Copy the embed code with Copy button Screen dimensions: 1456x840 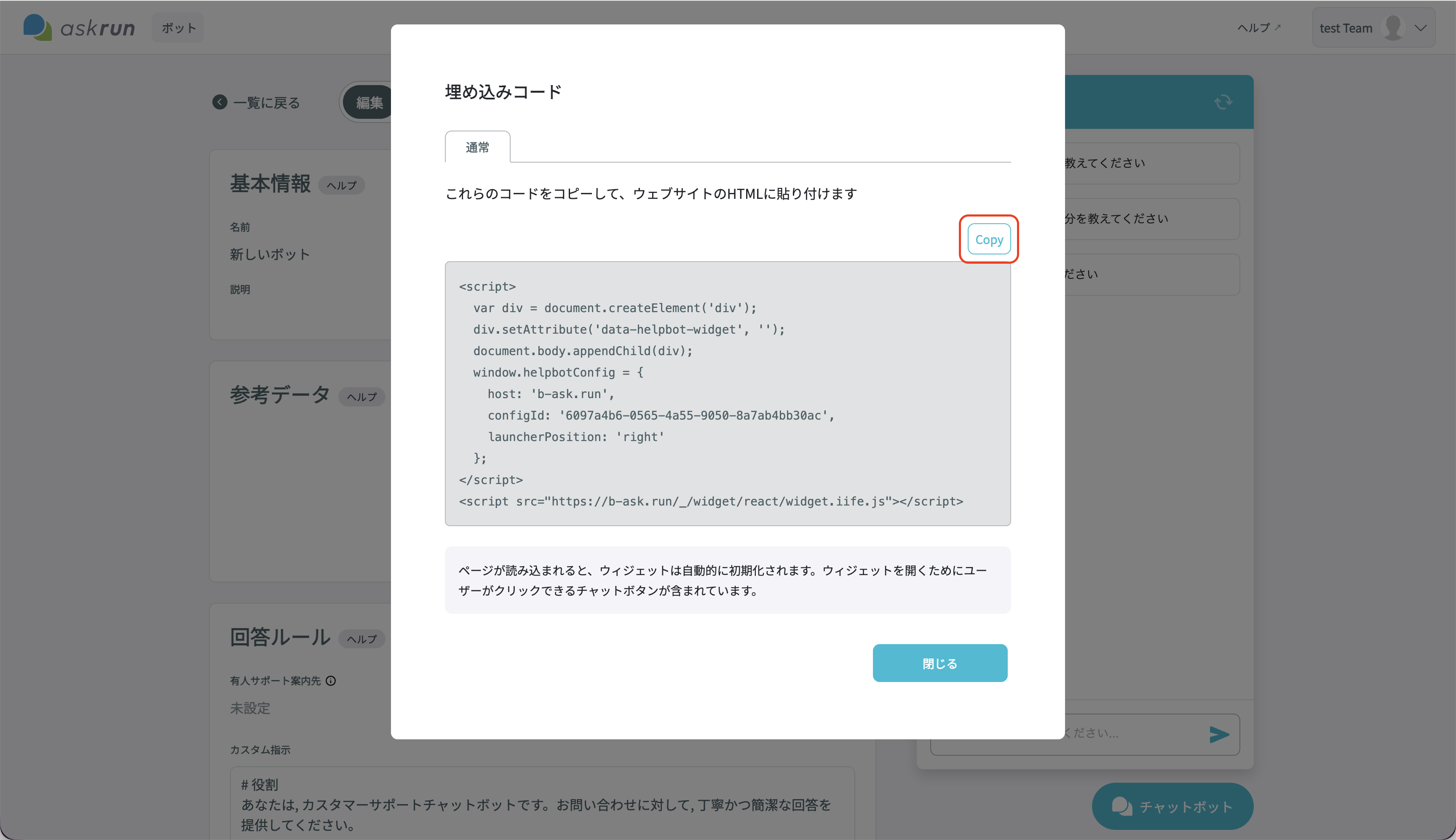point(989,239)
